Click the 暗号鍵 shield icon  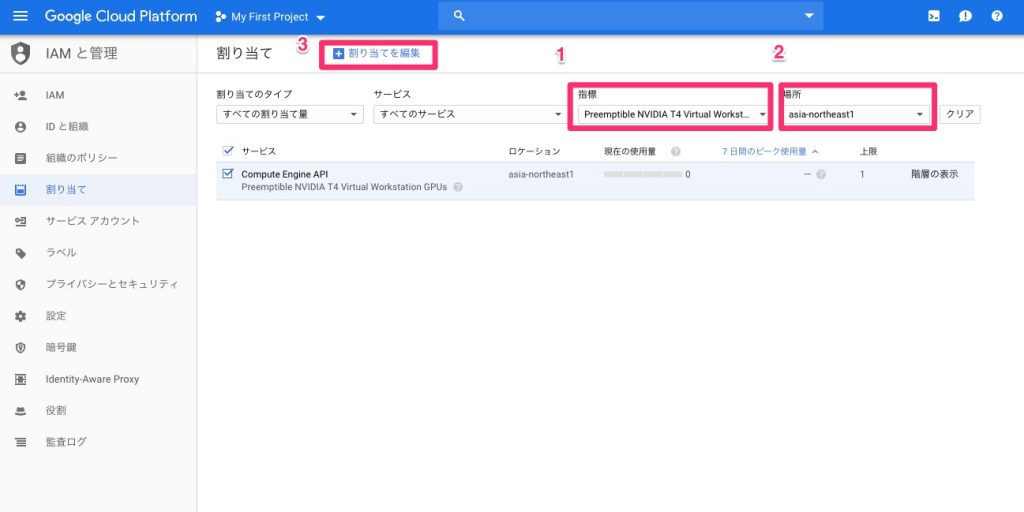20,347
